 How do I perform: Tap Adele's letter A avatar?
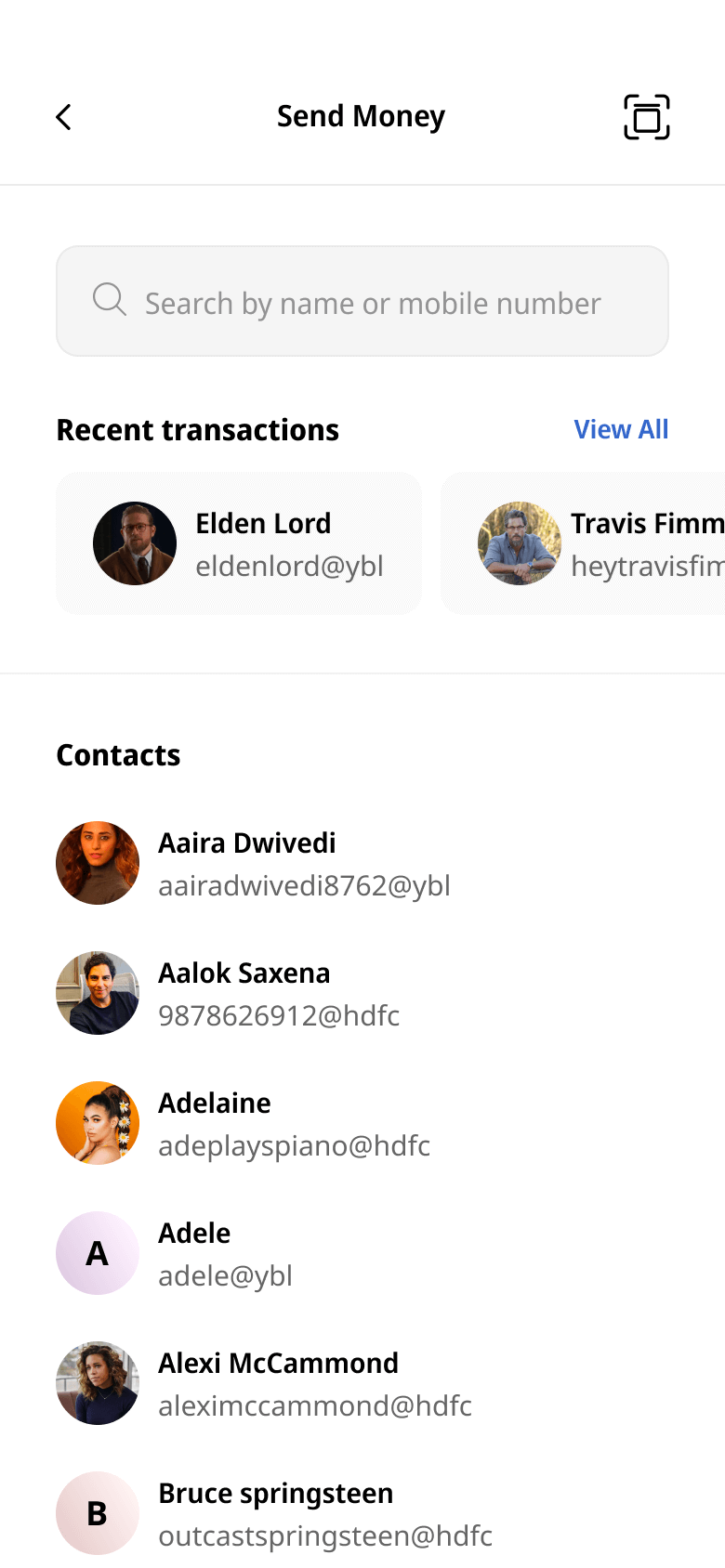tap(98, 1253)
